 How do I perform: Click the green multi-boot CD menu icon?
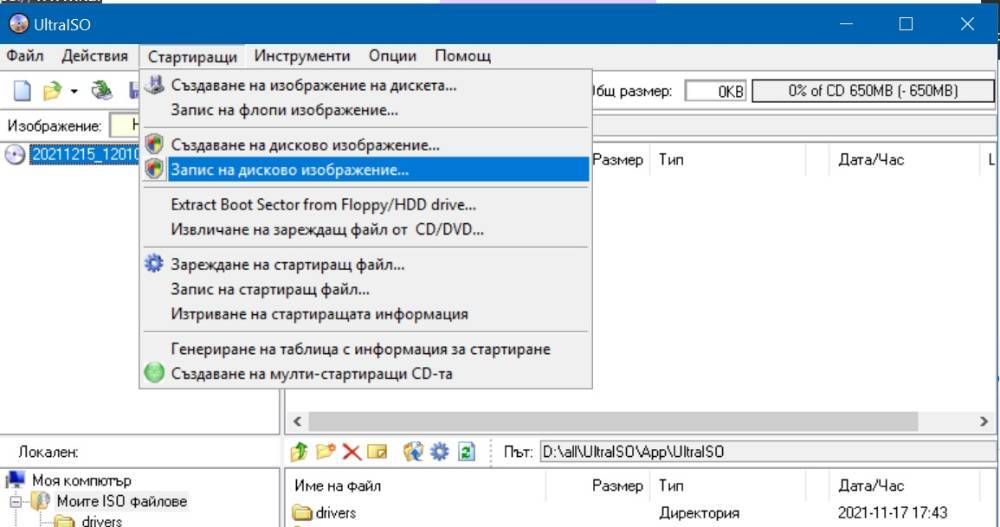tap(154, 373)
